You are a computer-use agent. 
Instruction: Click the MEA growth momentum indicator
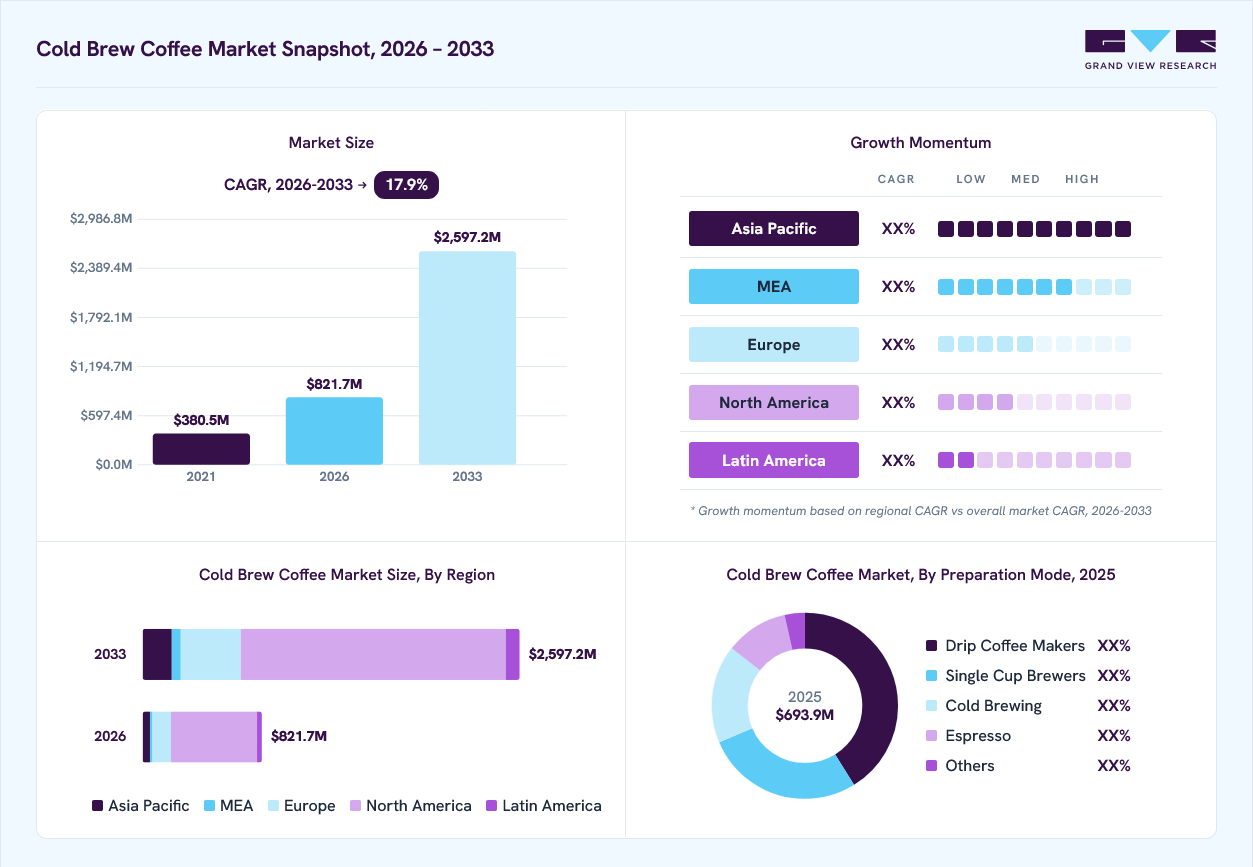pyautogui.click(x=1034, y=287)
